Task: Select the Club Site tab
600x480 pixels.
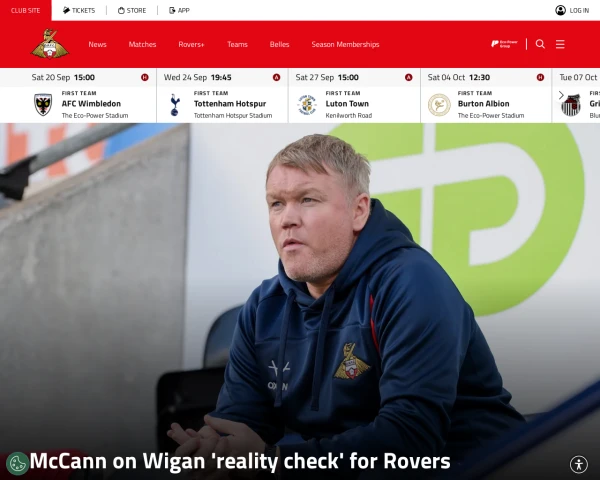Action: (x=26, y=10)
